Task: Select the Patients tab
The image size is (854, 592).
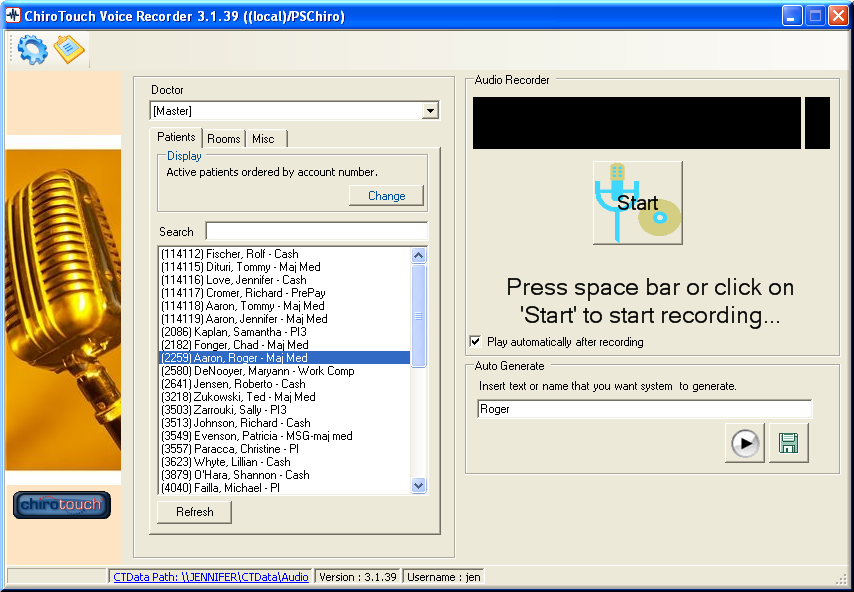Action: [177, 137]
